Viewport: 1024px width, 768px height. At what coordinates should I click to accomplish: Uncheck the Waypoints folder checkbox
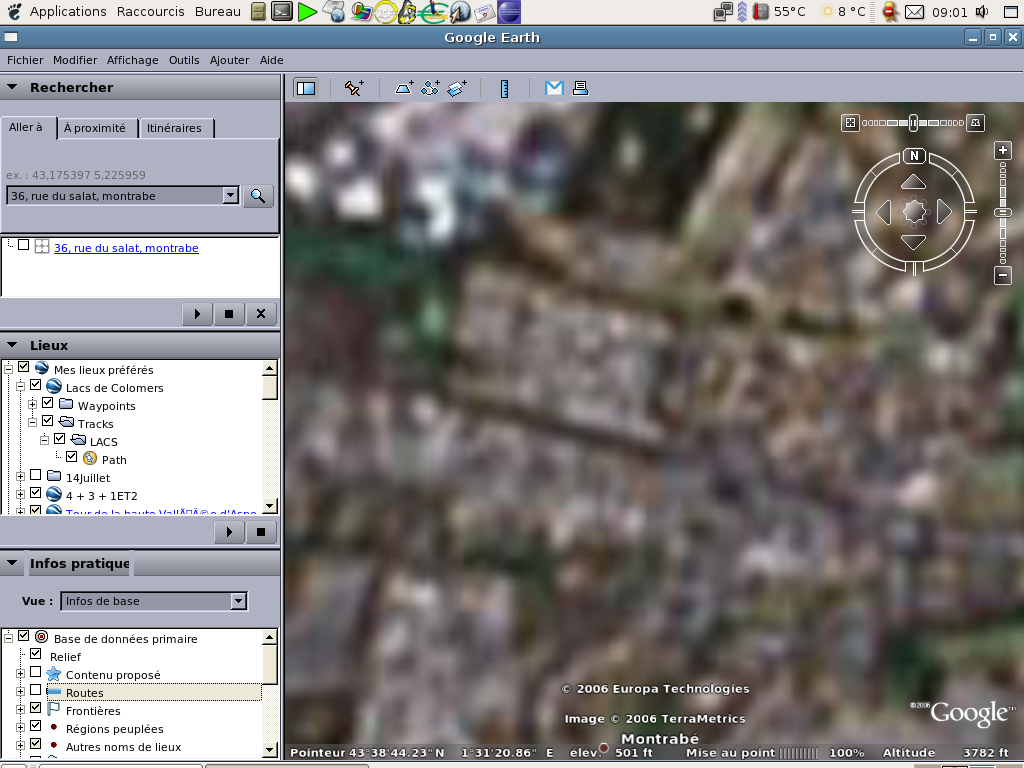[48, 403]
